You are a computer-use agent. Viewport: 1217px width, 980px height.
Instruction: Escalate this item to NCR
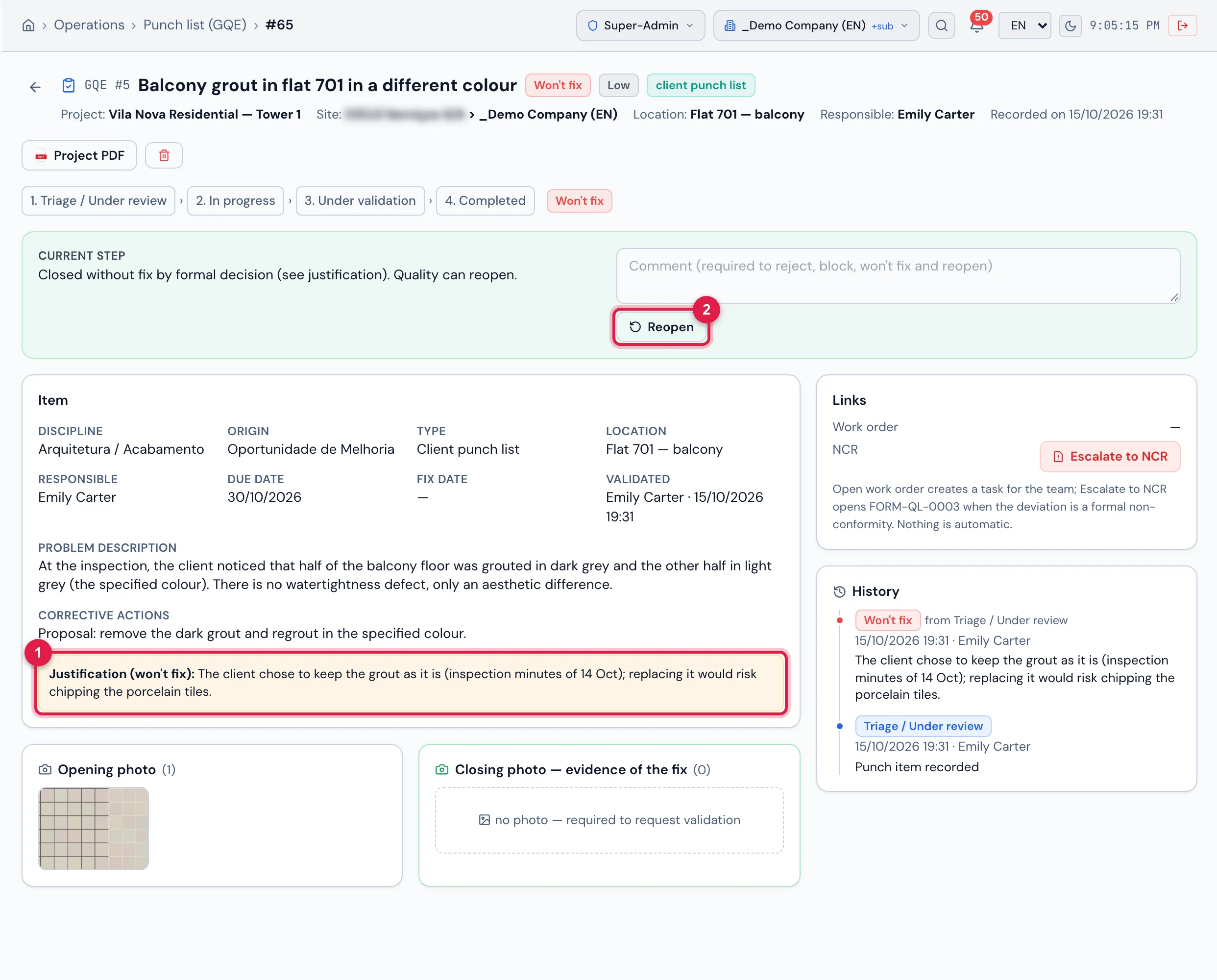pyautogui.click(x=1110, y=456)
